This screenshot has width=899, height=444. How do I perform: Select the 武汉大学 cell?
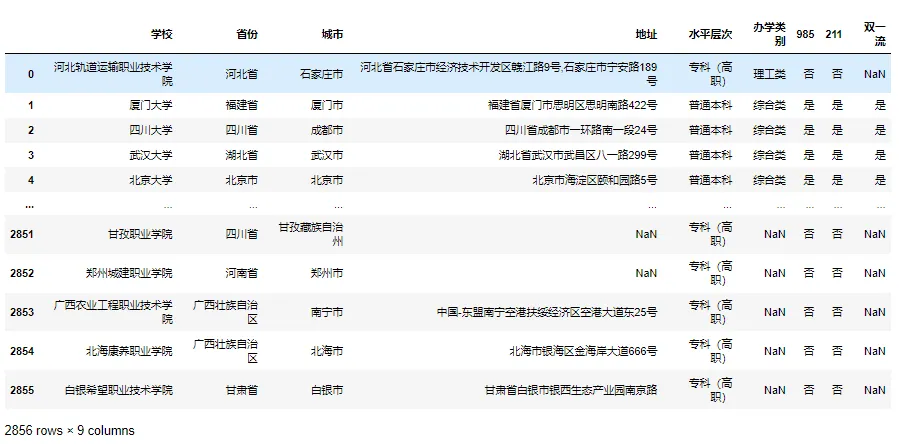coord(151,155)
